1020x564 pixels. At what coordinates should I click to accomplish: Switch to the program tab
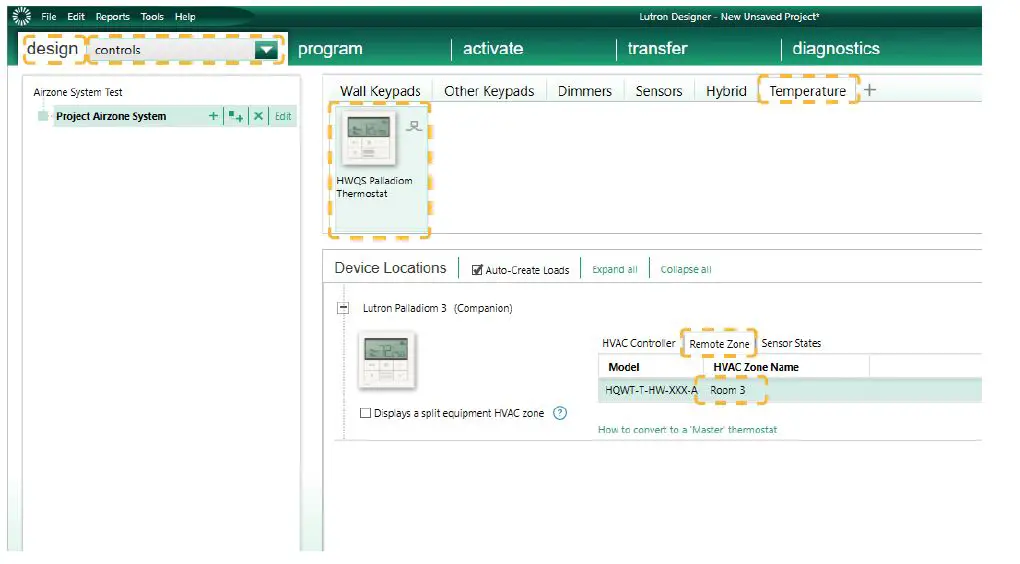coord(330,49)
